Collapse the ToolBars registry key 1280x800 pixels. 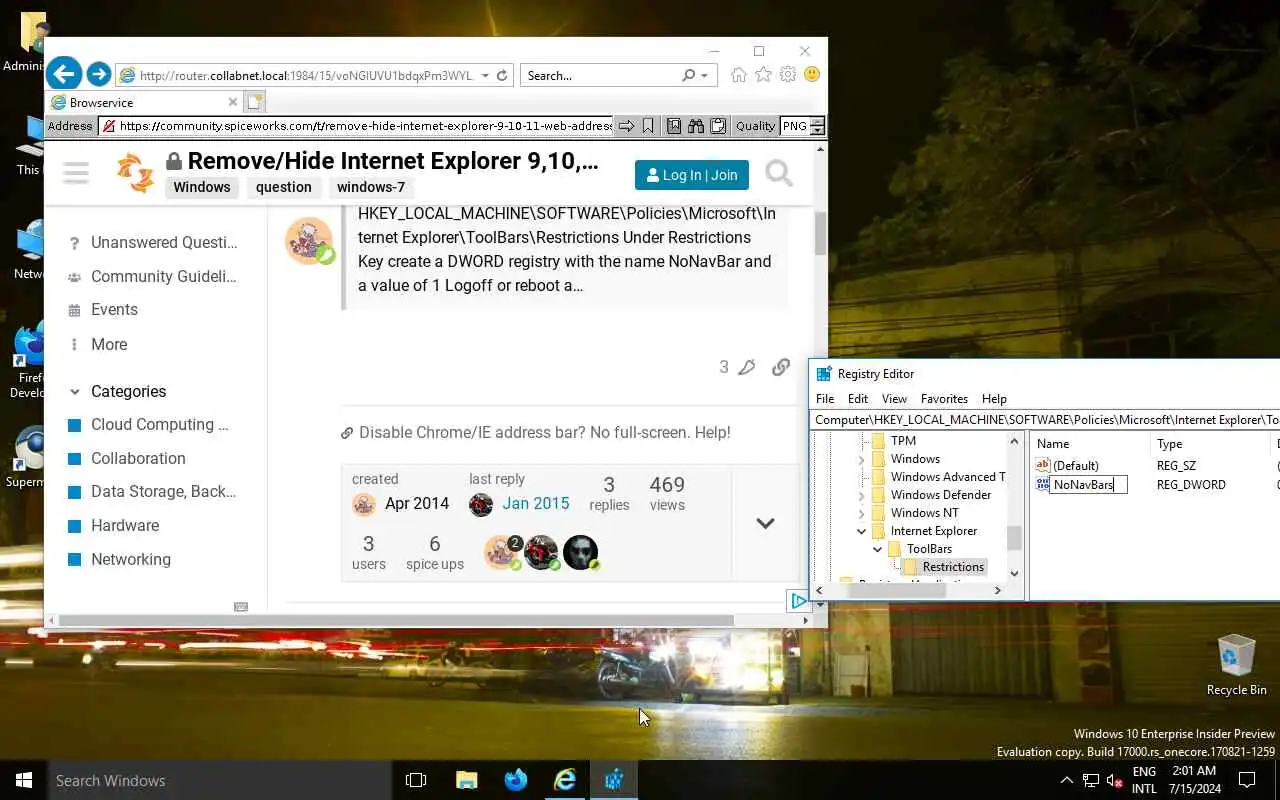coord(877,549)
